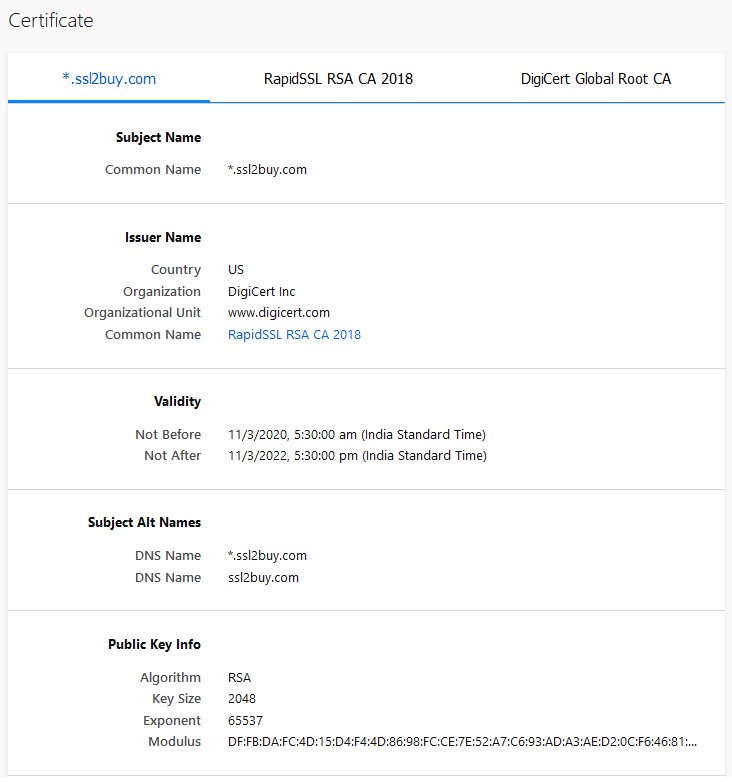The image size is (732, 782).
Task: Select the Subject Name common name value *.ssl2buy.com
Action: coord(267,170)
